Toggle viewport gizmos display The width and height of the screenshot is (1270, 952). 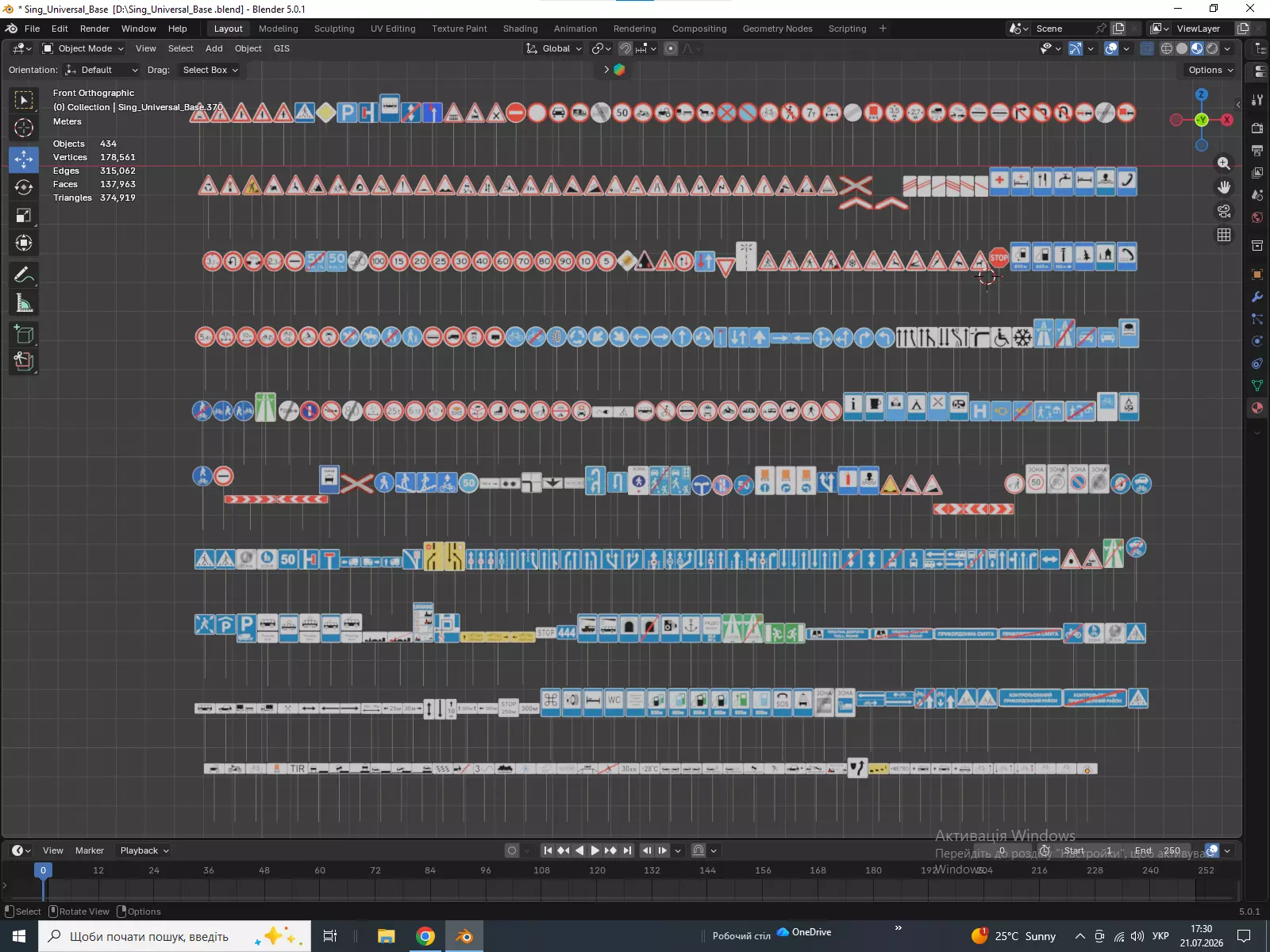coord(1076,48)
